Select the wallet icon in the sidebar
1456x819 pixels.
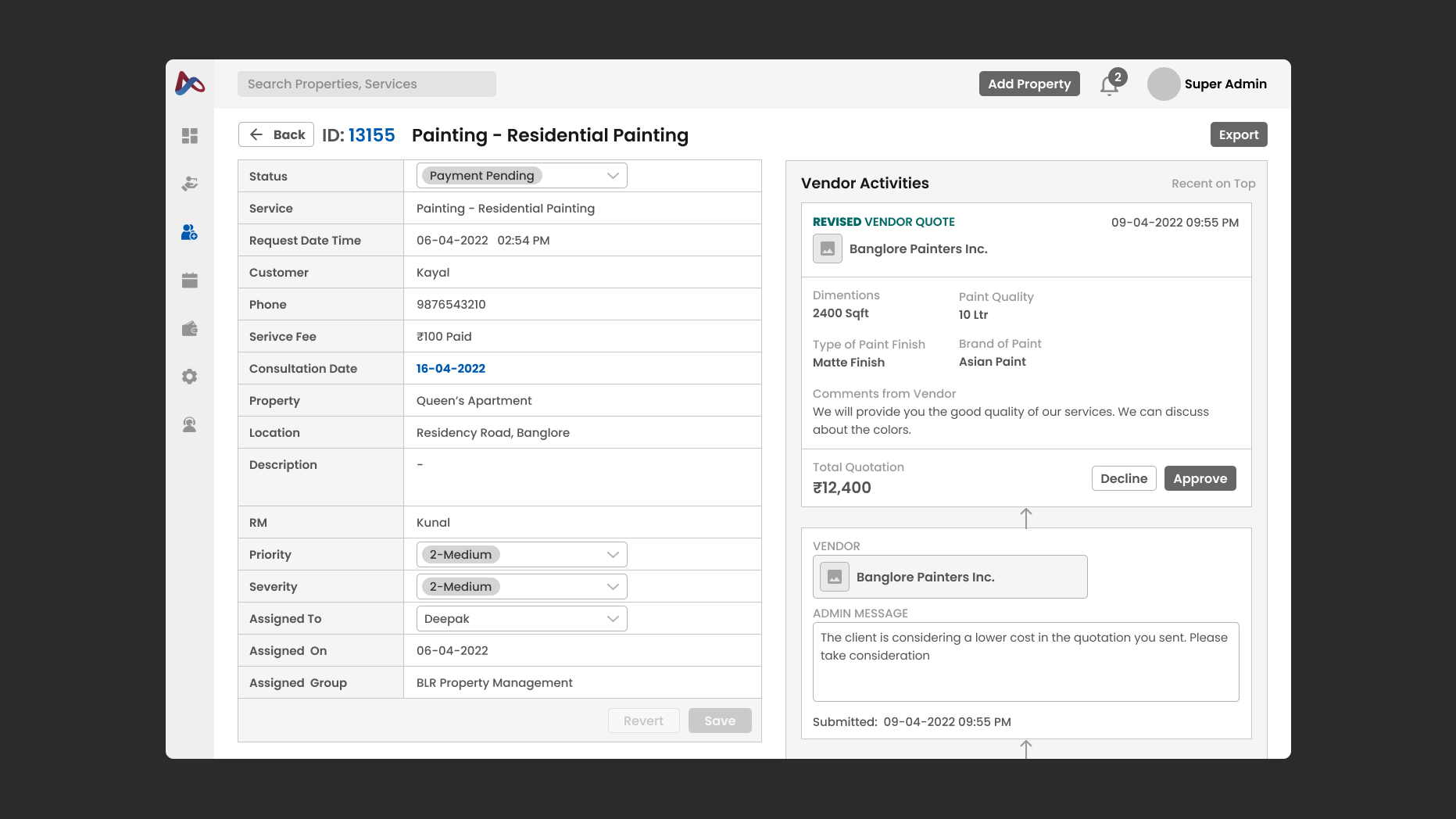[x=189, y=328]
